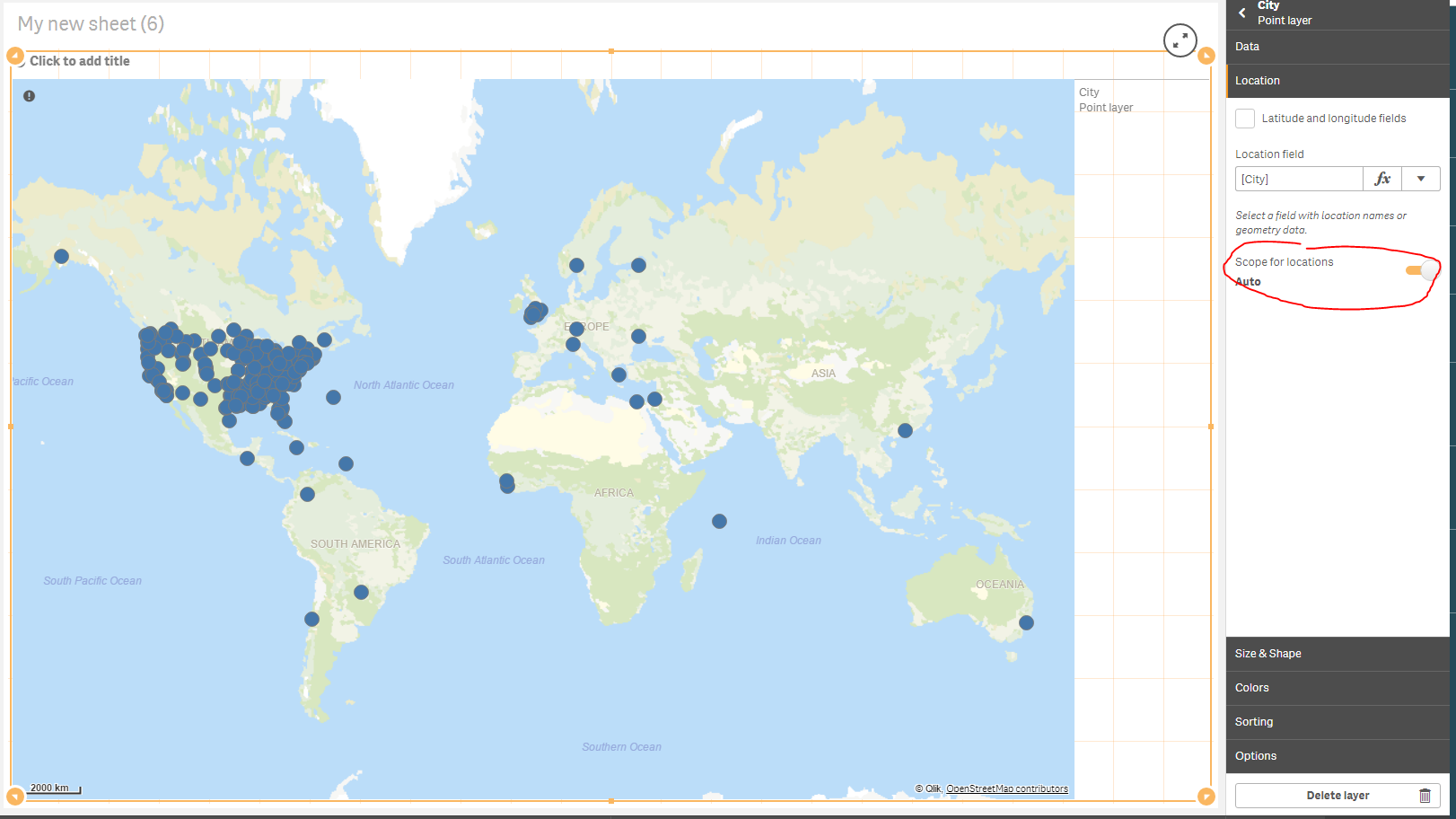1456x819 pixels.
Task: Click the Indian Ocean map label
Action: click(788, 541)
